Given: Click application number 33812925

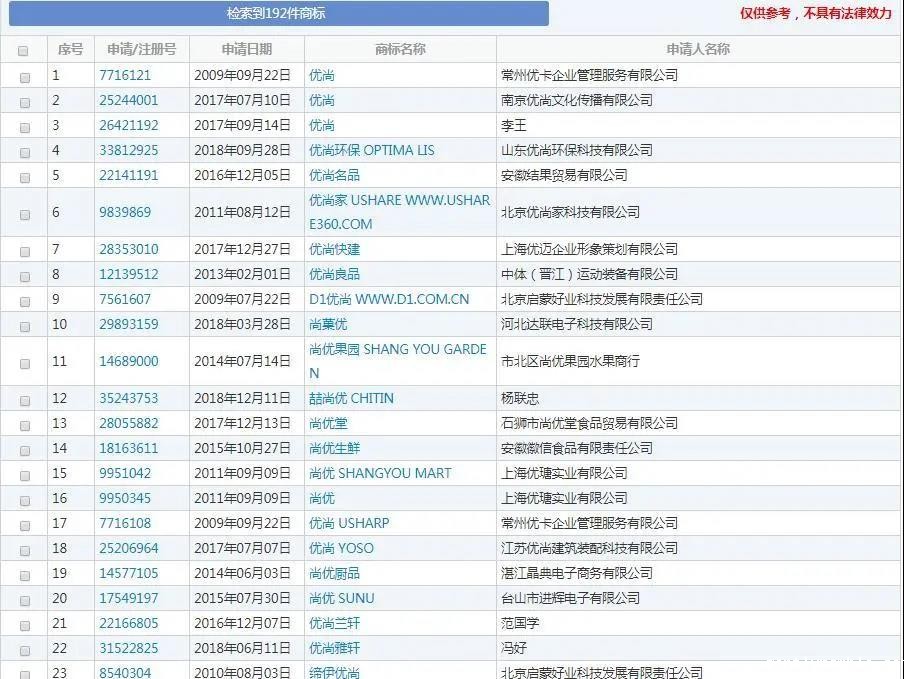Looking at the screenshot, I should (x=128, y=150).
